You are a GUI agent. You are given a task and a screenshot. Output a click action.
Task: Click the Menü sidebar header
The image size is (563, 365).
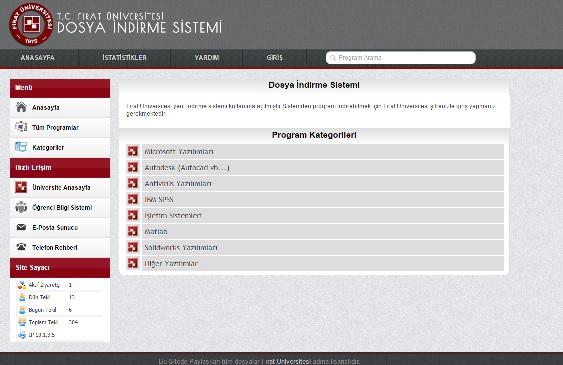pos(60,88)
